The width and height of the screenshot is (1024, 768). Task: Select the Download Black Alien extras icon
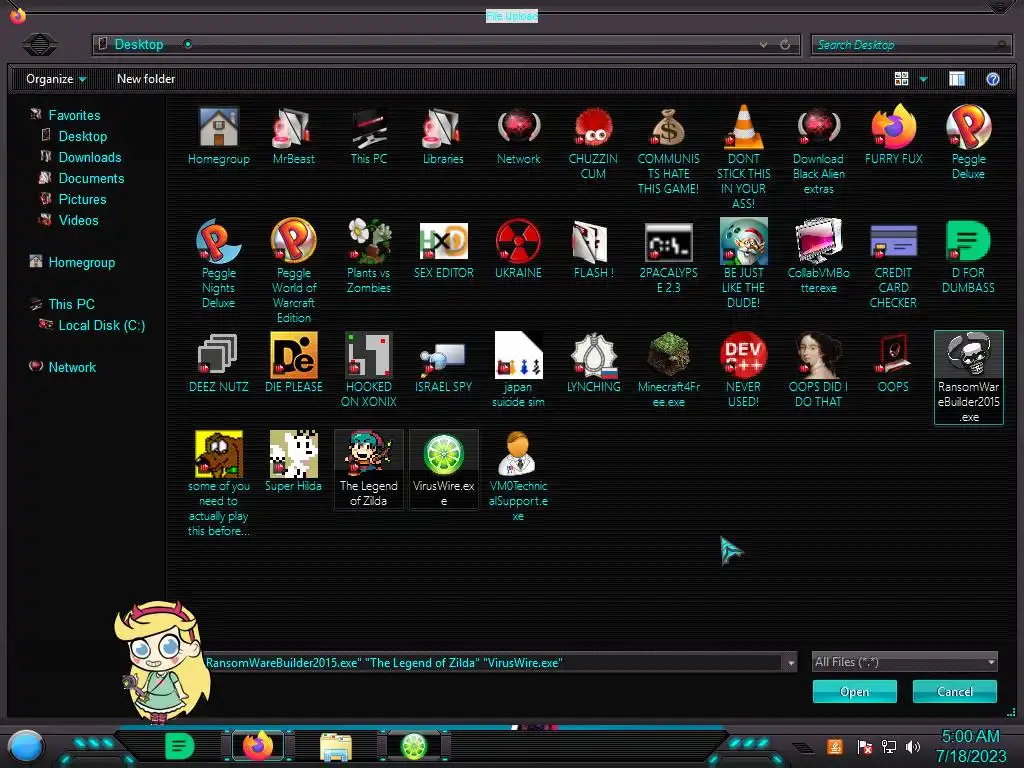coord(818,151)
